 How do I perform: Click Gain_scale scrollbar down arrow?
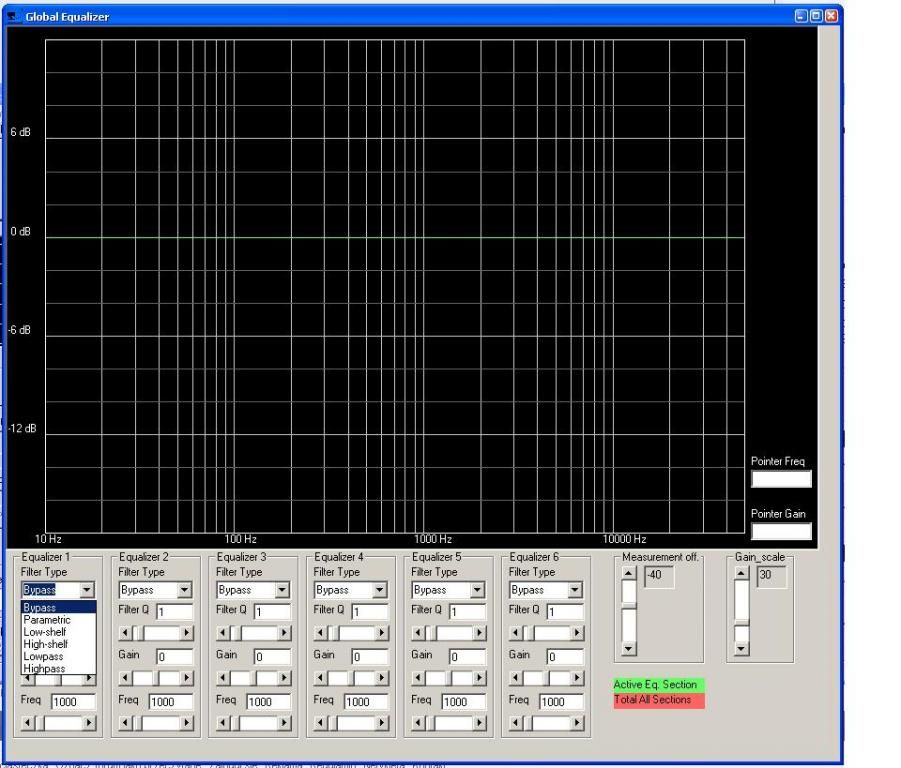[x=742, y=649]
